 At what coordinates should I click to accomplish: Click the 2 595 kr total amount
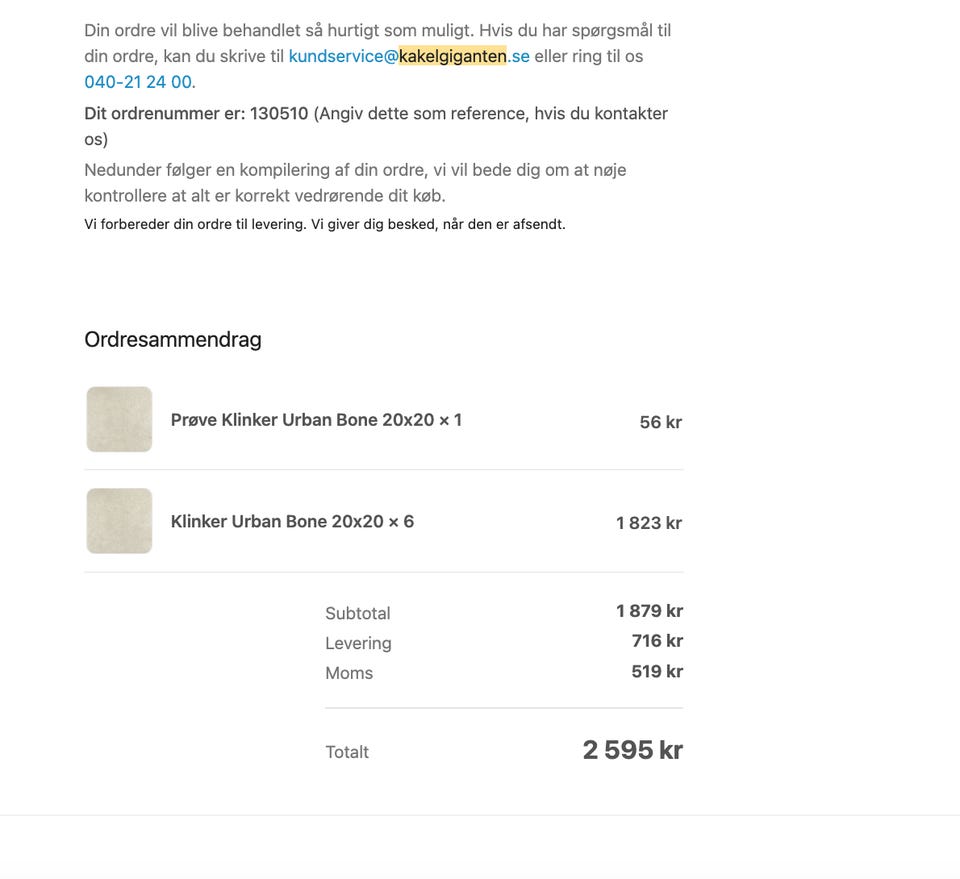(x=632, y=750)
